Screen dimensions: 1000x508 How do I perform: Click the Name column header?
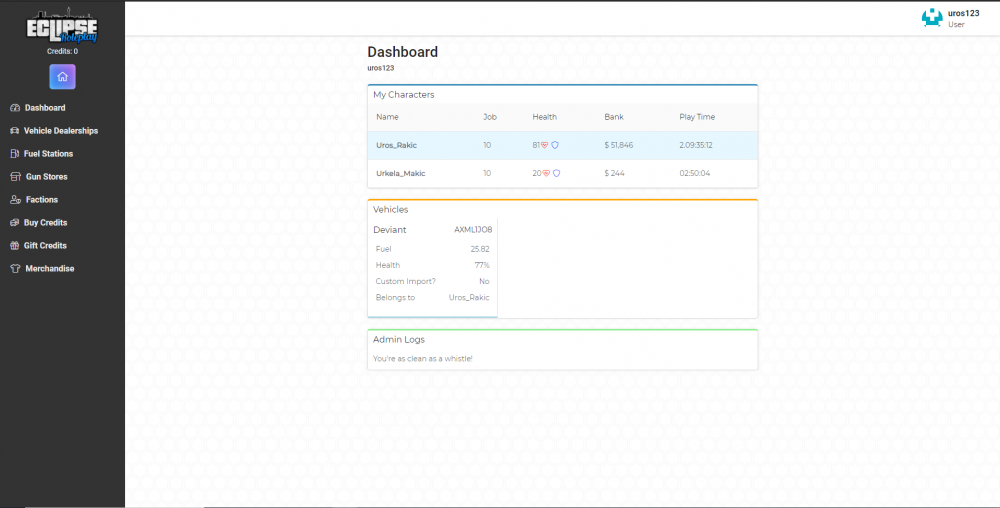pyautogui.click(x=387, y=117)
